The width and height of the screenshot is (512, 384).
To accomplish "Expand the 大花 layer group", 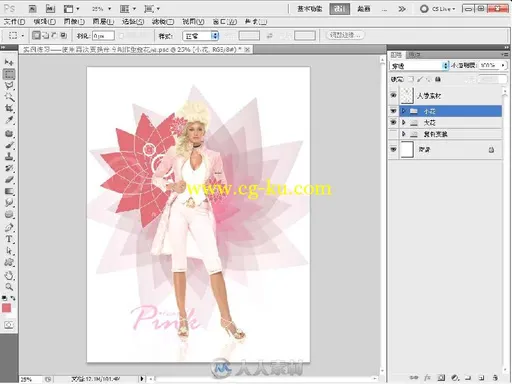I will click(404, 122).
